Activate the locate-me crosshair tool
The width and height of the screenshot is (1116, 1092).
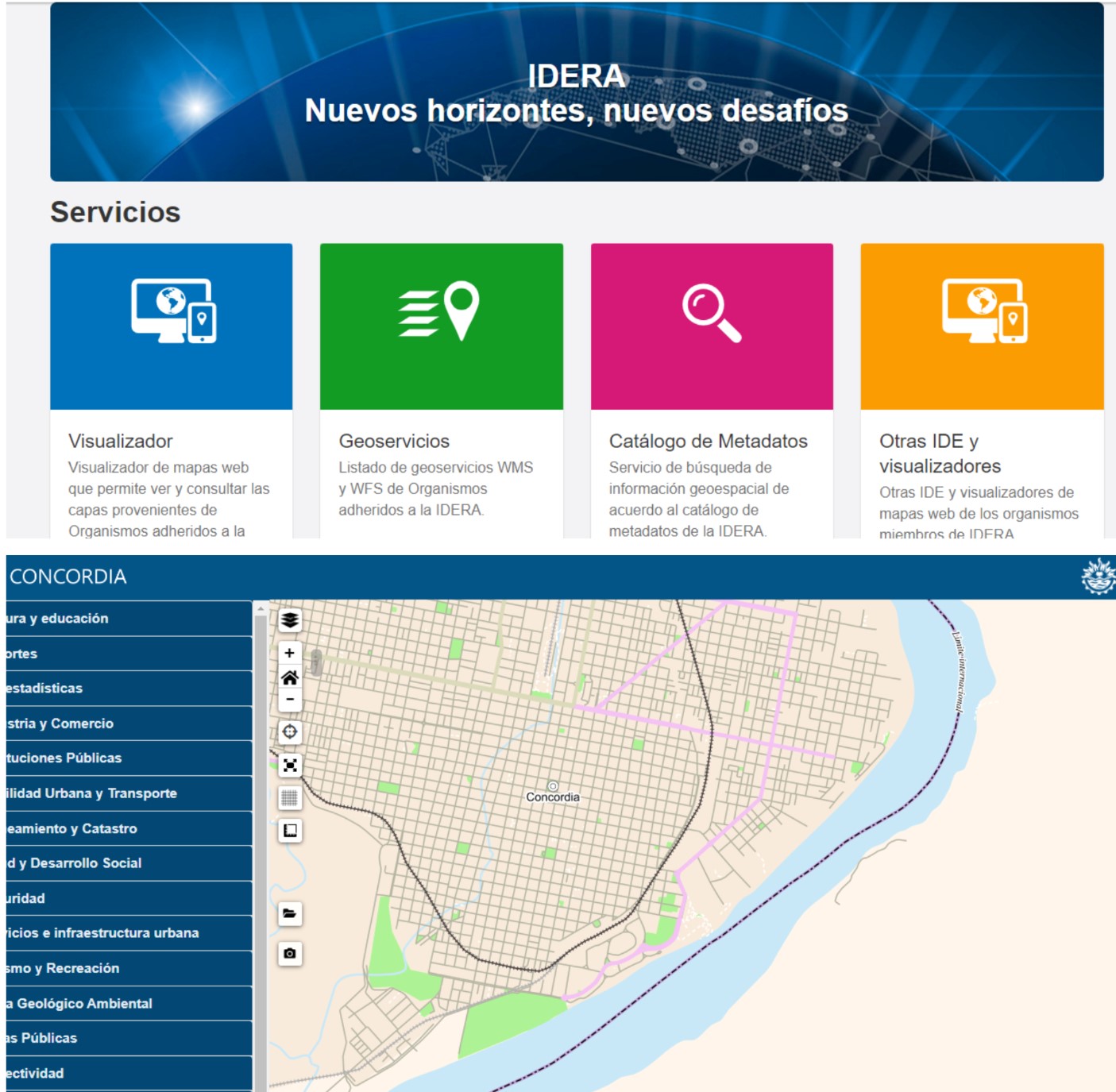290,731
